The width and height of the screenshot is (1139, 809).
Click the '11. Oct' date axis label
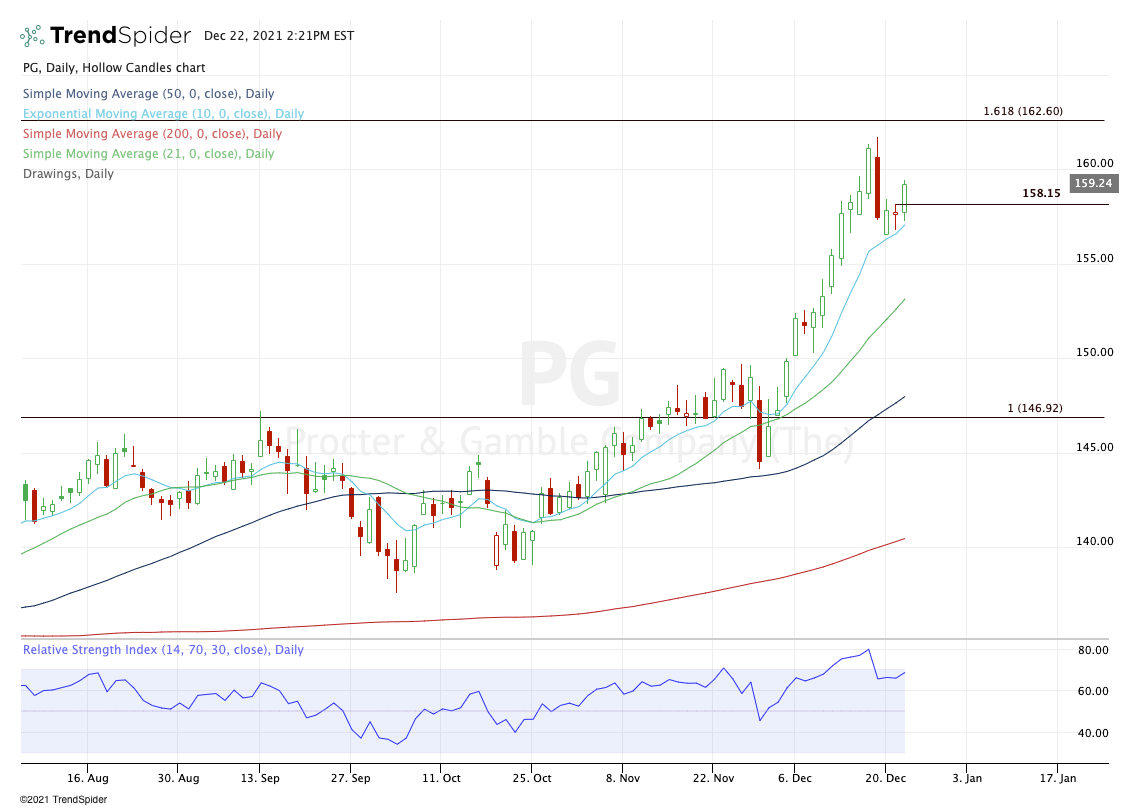click(440, 778)
